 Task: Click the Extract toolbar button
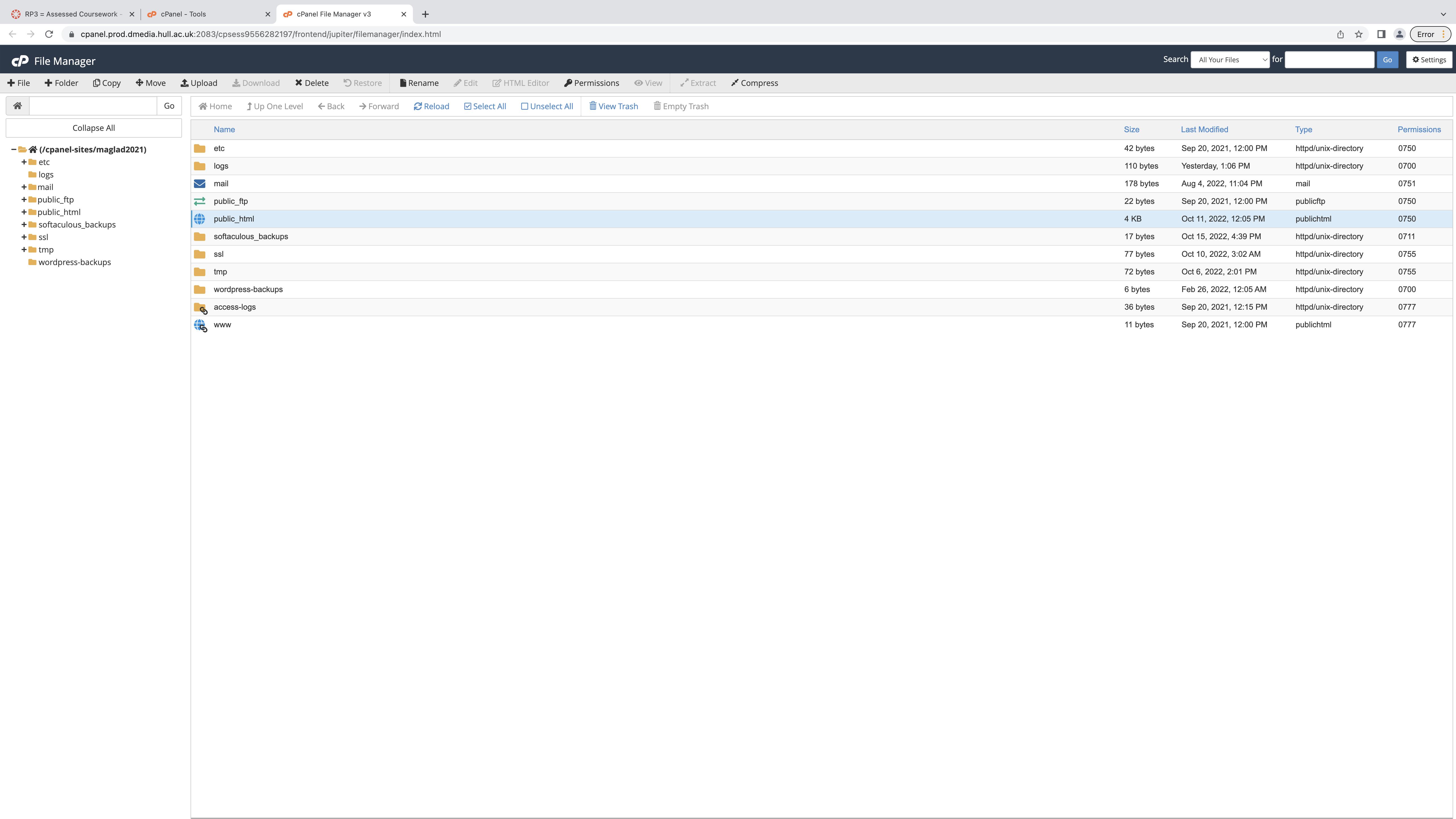pos(698,83)
